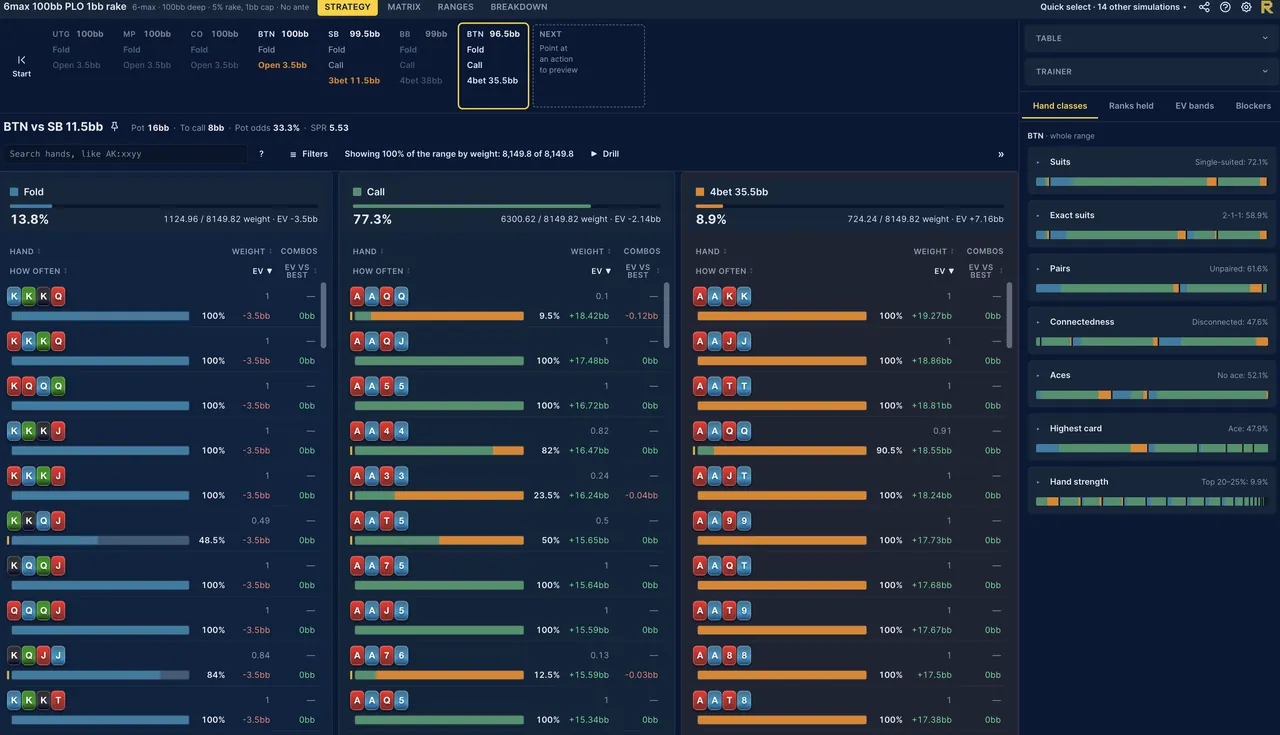This screenshot has height=735, width=1280.
Task: Choose 4bet 35.5bb in the active BTN card
Action: point(492,80)
